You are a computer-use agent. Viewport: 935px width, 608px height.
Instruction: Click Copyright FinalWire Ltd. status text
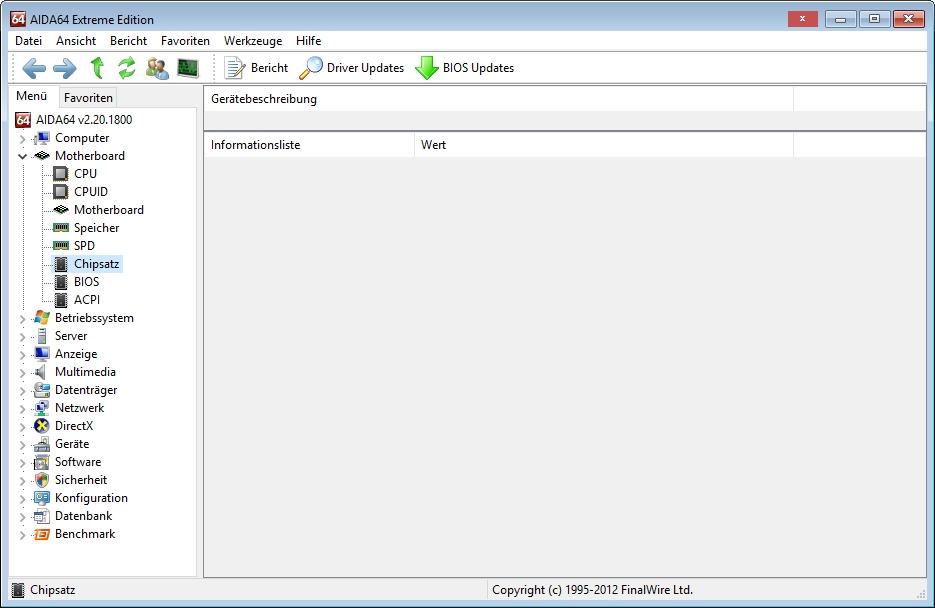(592, 590)
